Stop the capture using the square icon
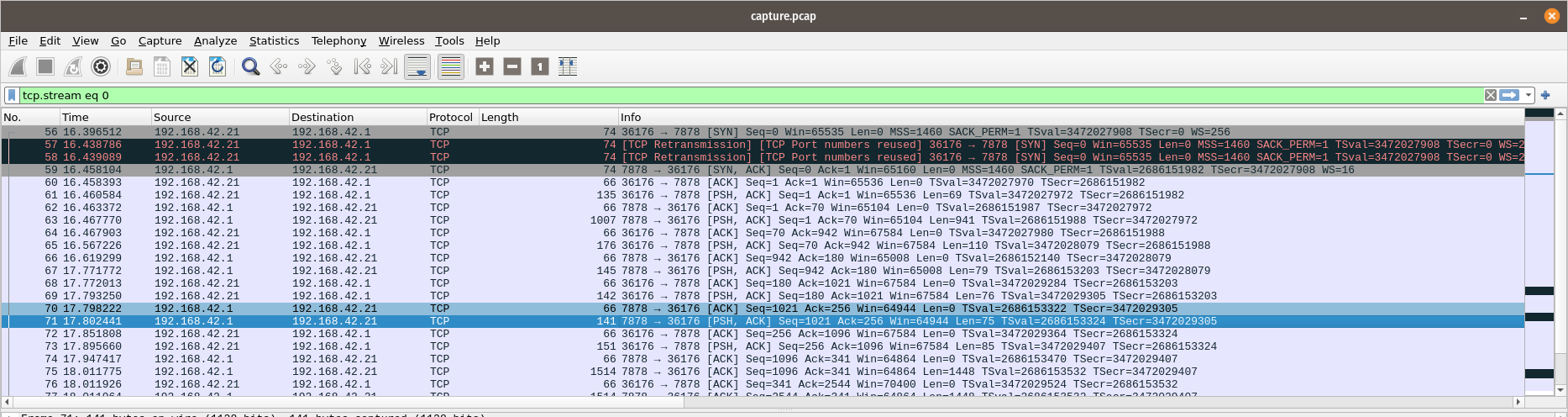This screenshot has height=417, width=1568. 45,66
